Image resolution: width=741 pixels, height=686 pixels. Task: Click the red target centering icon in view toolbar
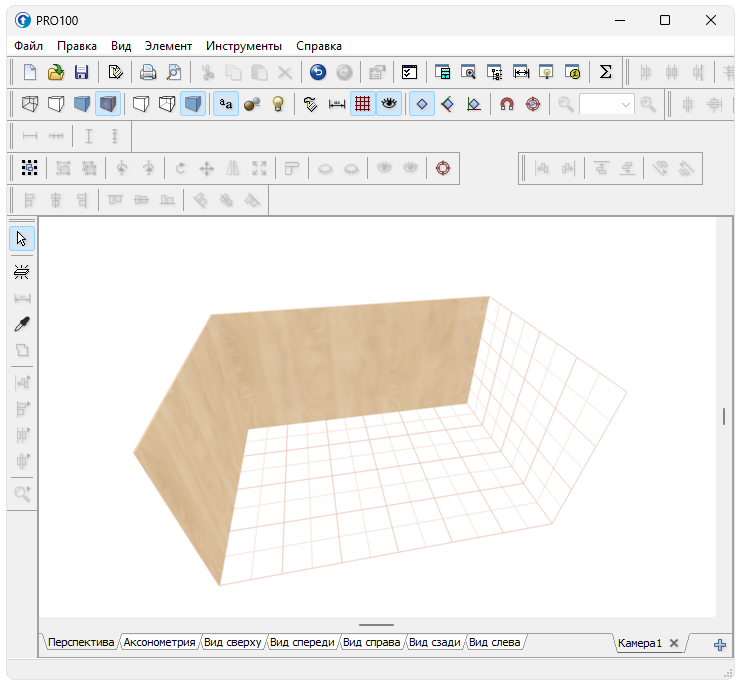click(533, 104)
